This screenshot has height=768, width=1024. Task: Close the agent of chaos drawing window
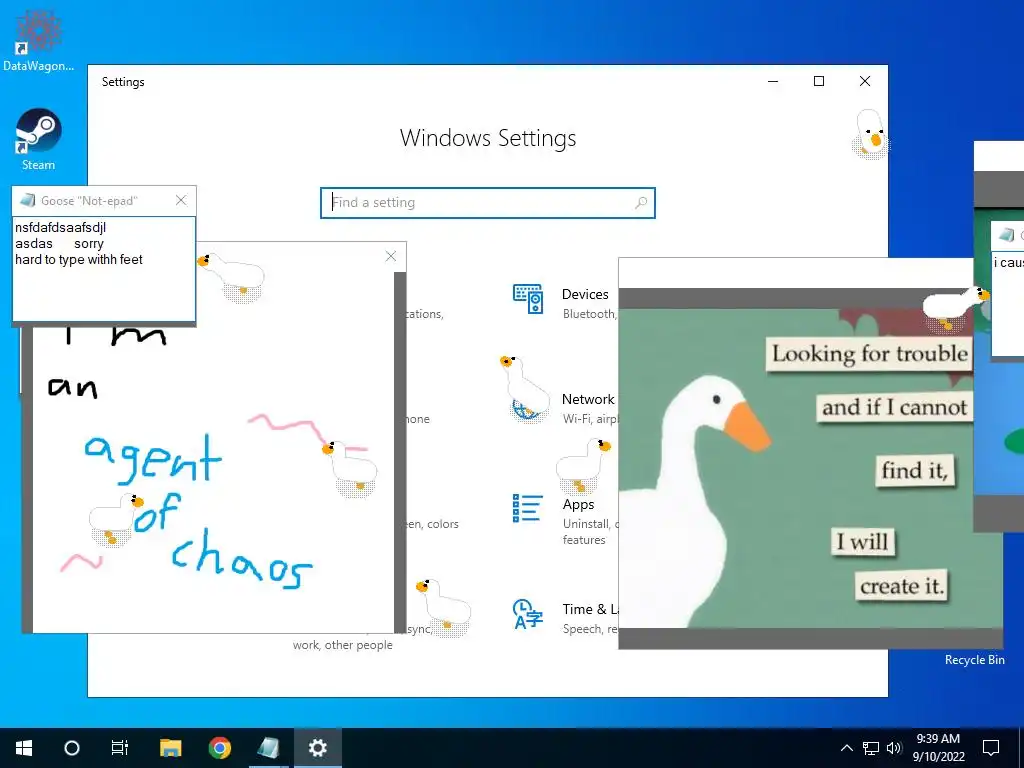391,256
